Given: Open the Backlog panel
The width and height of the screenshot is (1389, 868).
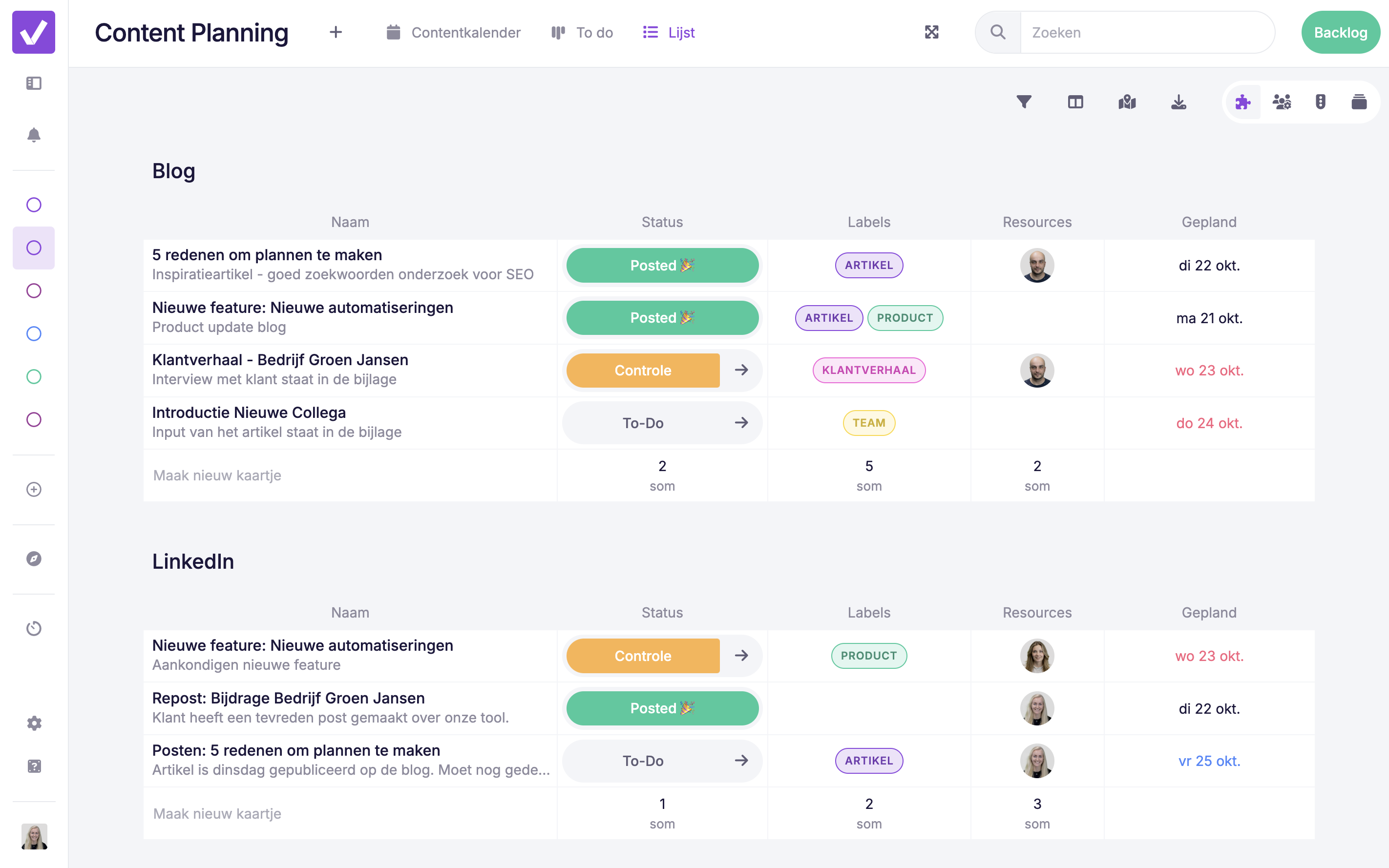Looking at the screenshot, I should pyautogui.click(x=1341, y=32).
